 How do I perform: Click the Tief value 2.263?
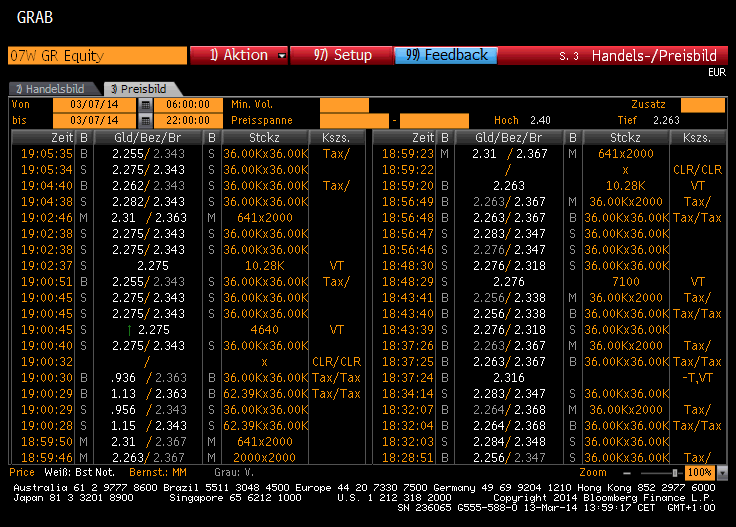666,121
